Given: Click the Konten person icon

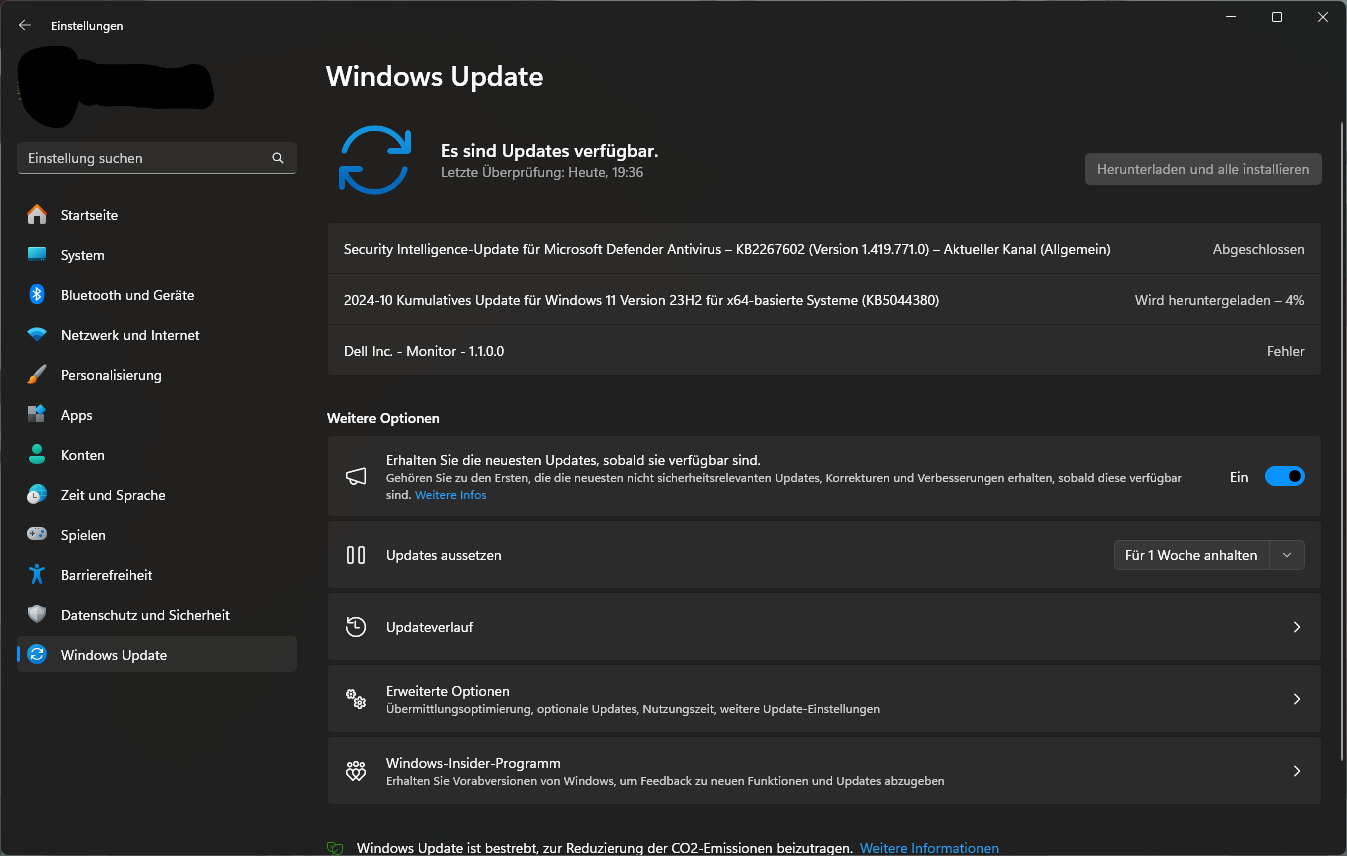Looking at the screenshot, I should [x=37, y=455].
